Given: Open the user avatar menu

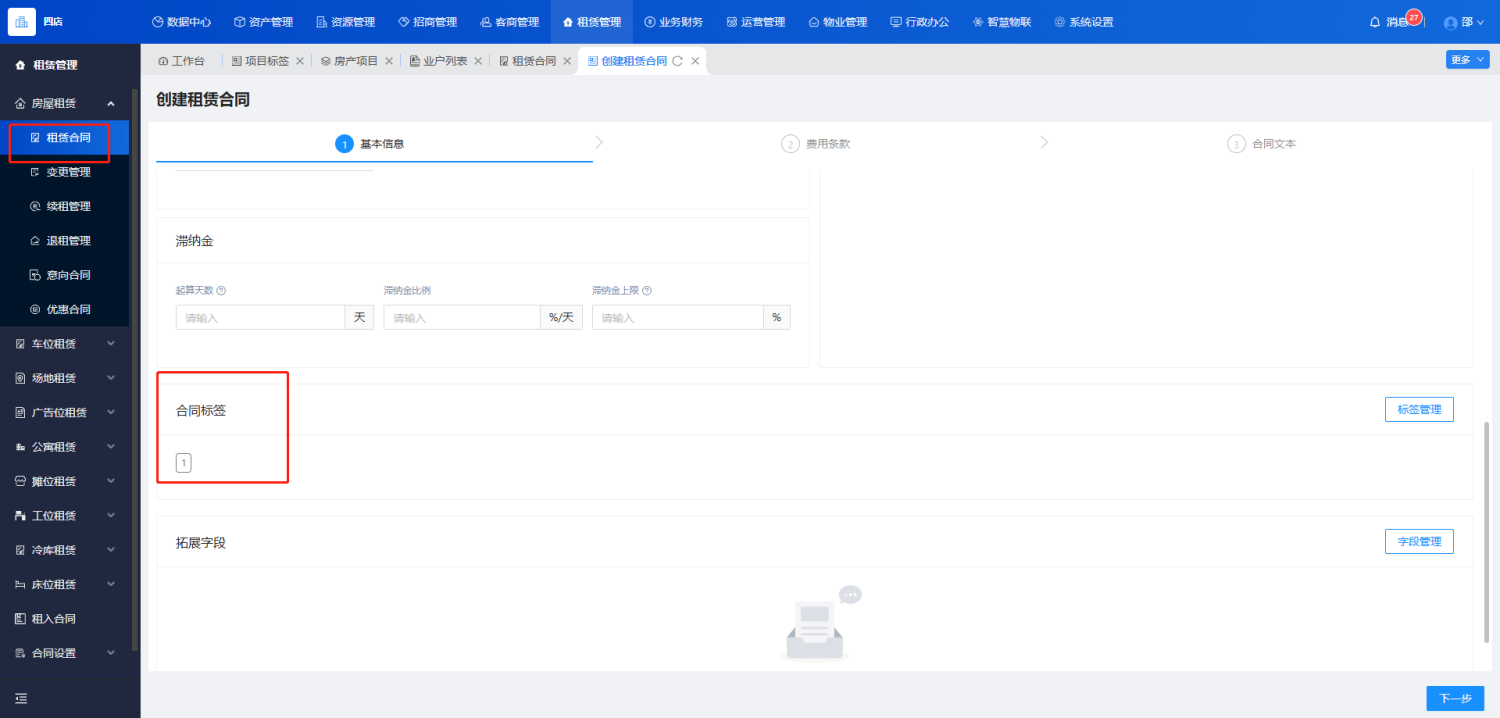Looking at the screenshot, I should tap(1464, 22).
